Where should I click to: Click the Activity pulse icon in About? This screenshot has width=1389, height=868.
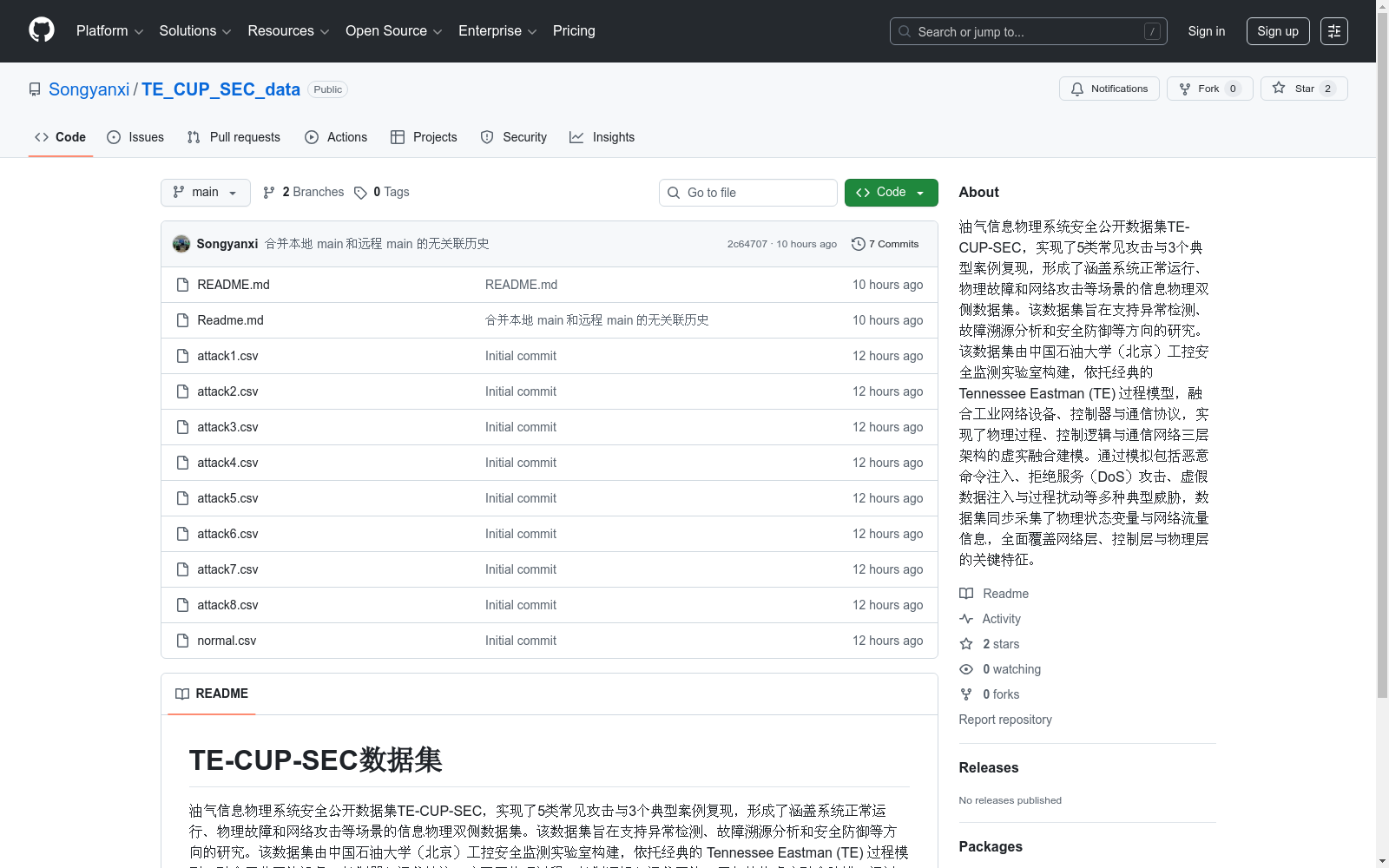[x=966, y=619]
